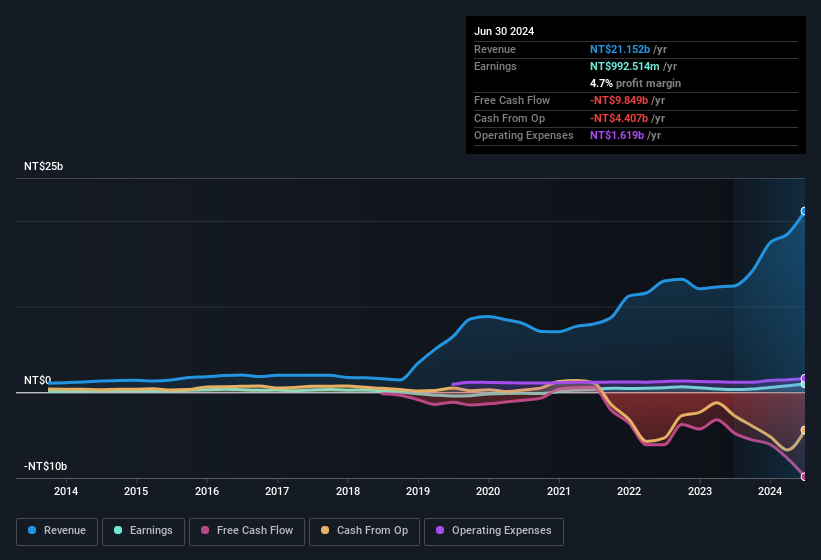Click the NT$992.514m earnings value
The width and height of the screenshot is (821, 560).
coord(625,66)
